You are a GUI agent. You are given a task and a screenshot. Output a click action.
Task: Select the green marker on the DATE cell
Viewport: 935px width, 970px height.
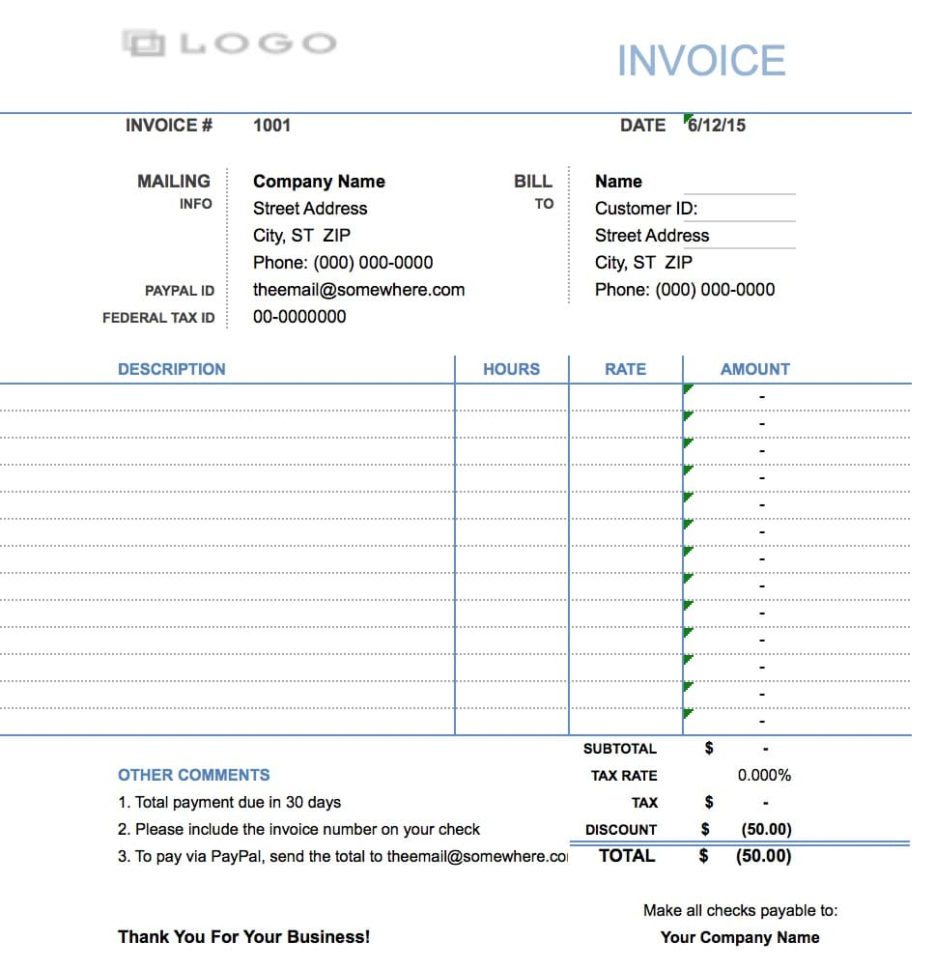click(x=686, y=118)
